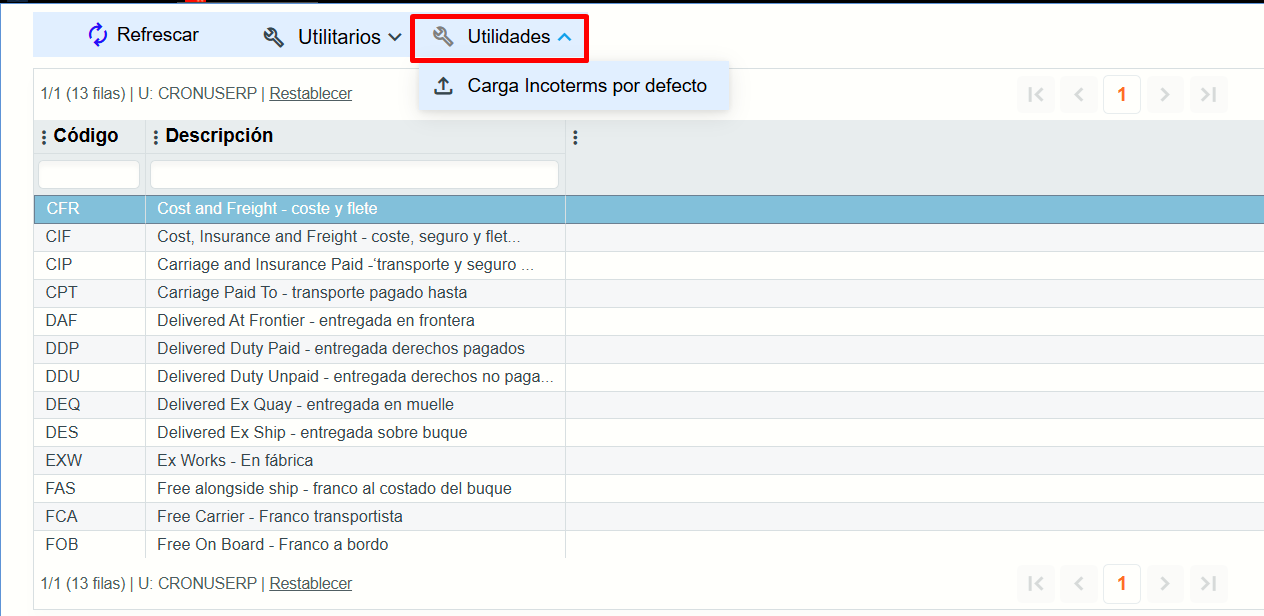Click the Restablecer link below the table
Viewport: 1264px width, 616px height.
[x=311, y=583]
